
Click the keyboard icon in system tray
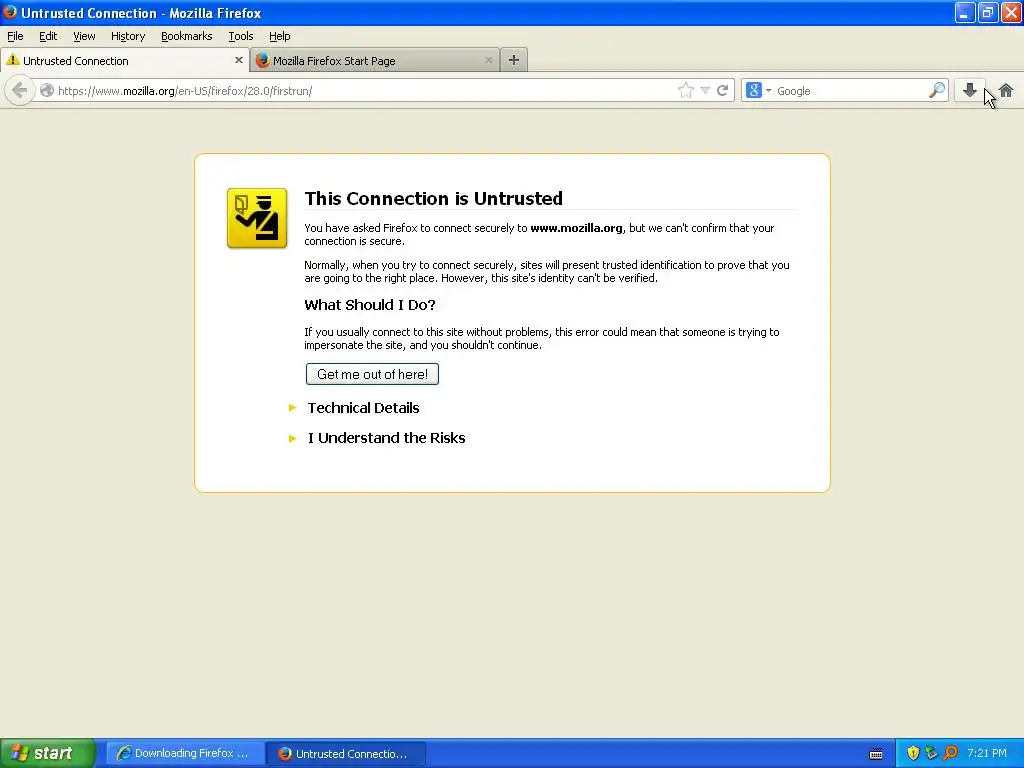(x=876, y=754)
